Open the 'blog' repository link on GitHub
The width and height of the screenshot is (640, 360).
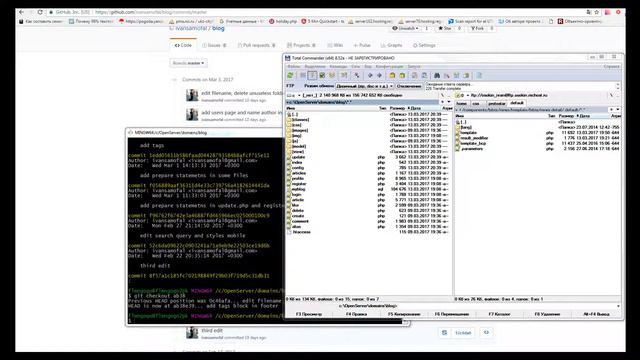[x=218, y=28]
